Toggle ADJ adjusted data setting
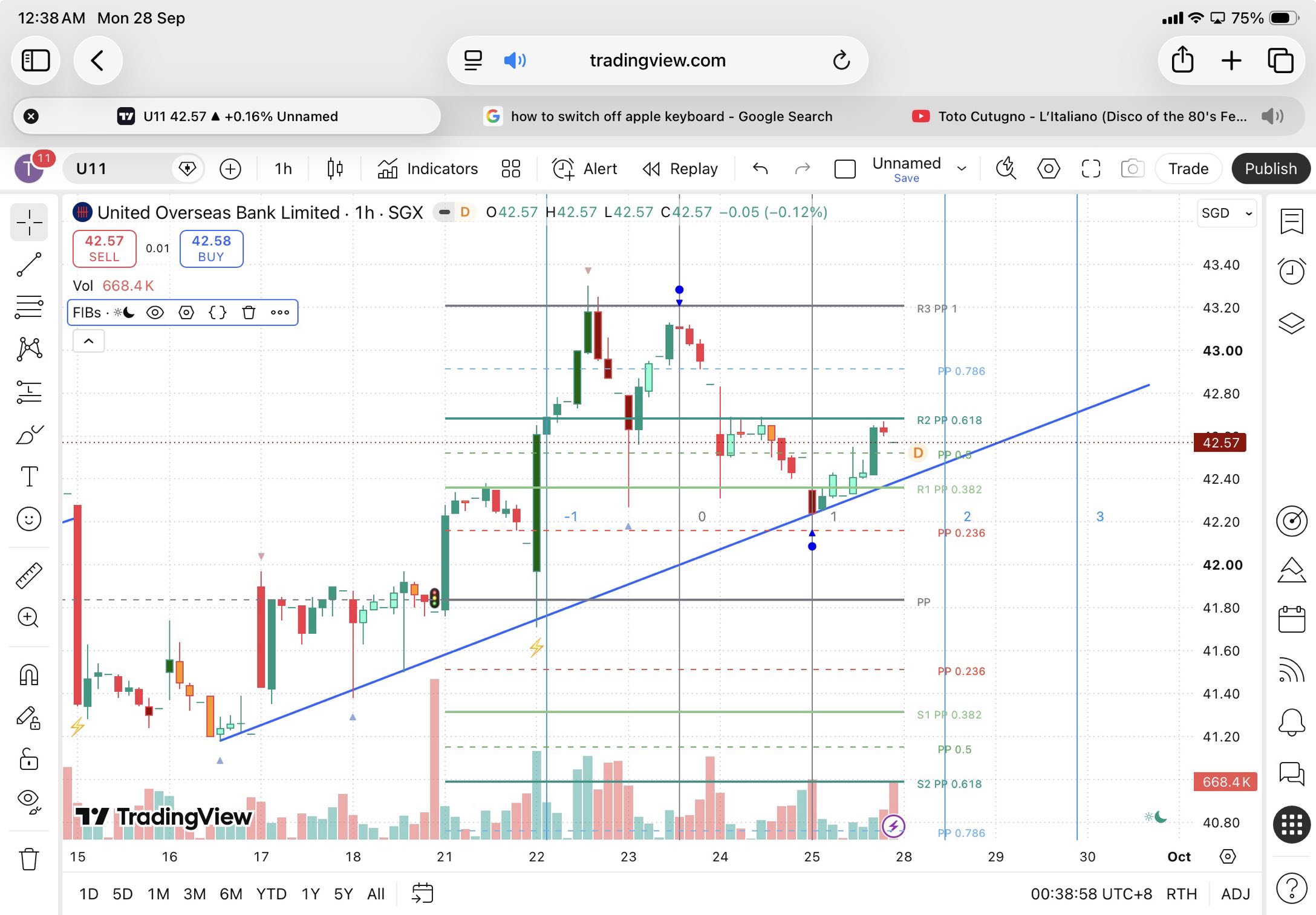The image size is (1316, 915). click(x=1235, y=894)
